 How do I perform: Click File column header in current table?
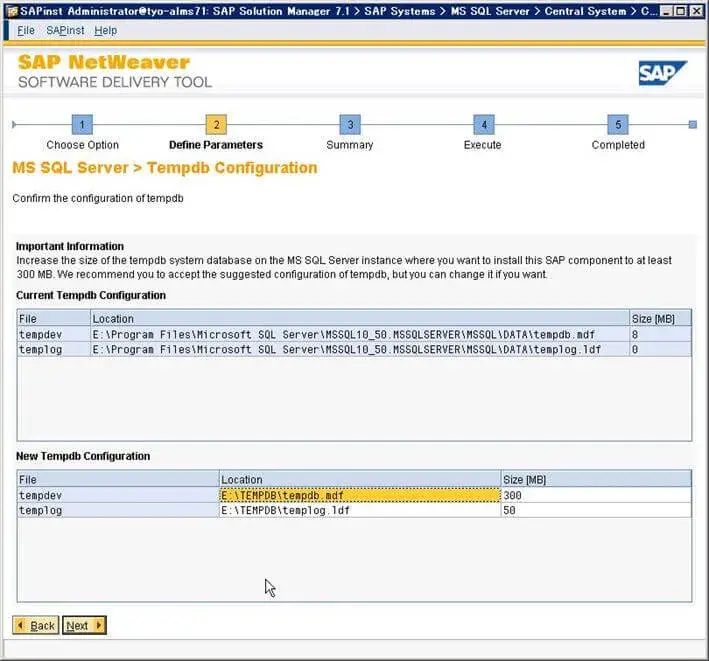click(x=54, y=318)
